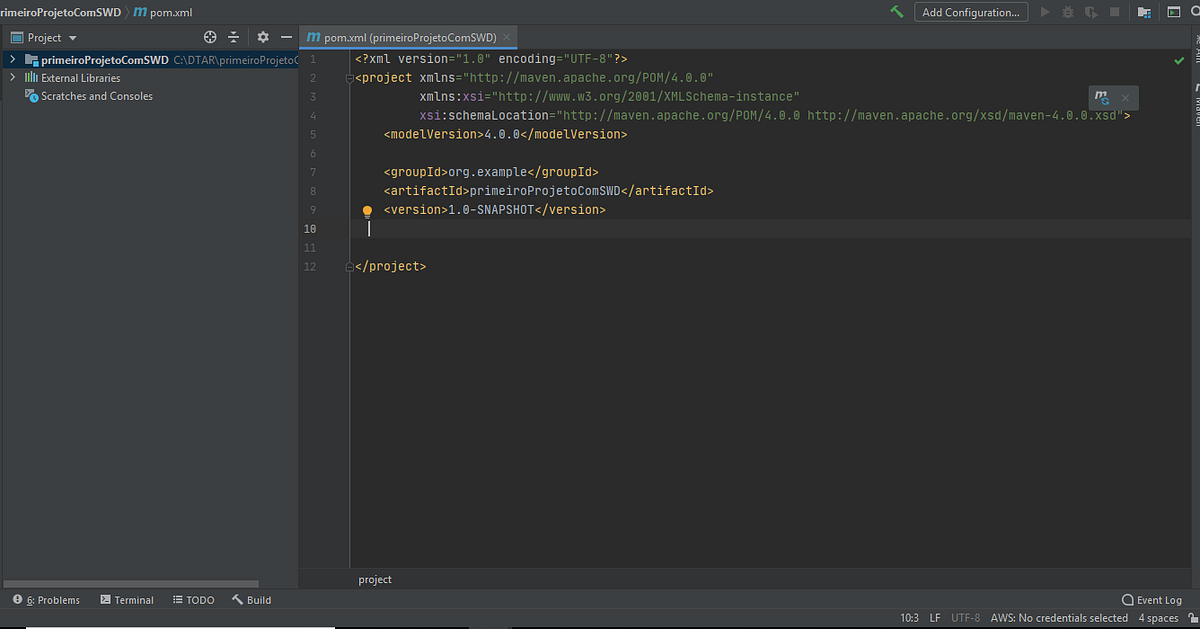
Task: Click AWS: No credentials selected in the status bar
Action: 1059,618
